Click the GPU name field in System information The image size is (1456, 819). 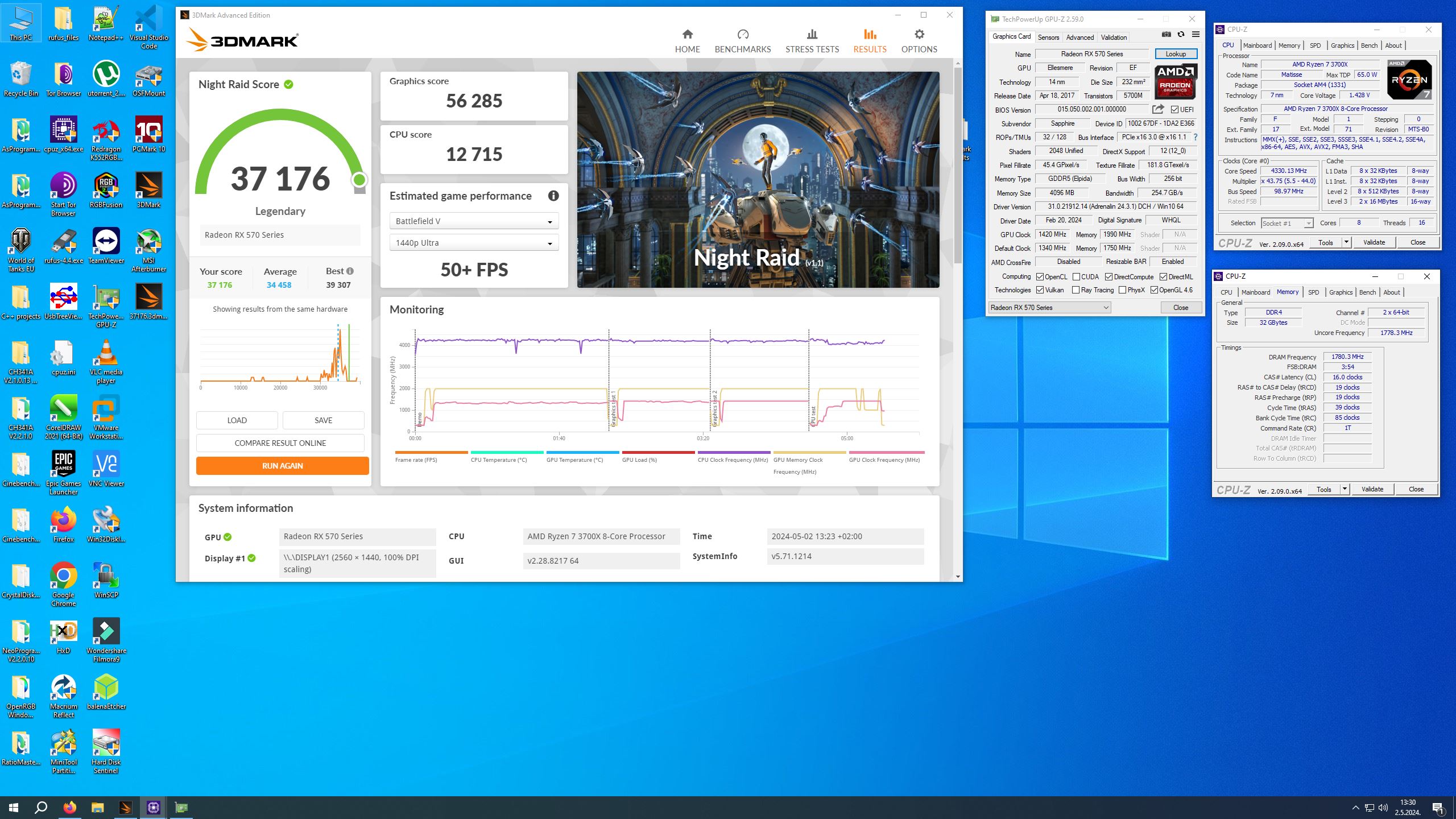coord(357,536)
